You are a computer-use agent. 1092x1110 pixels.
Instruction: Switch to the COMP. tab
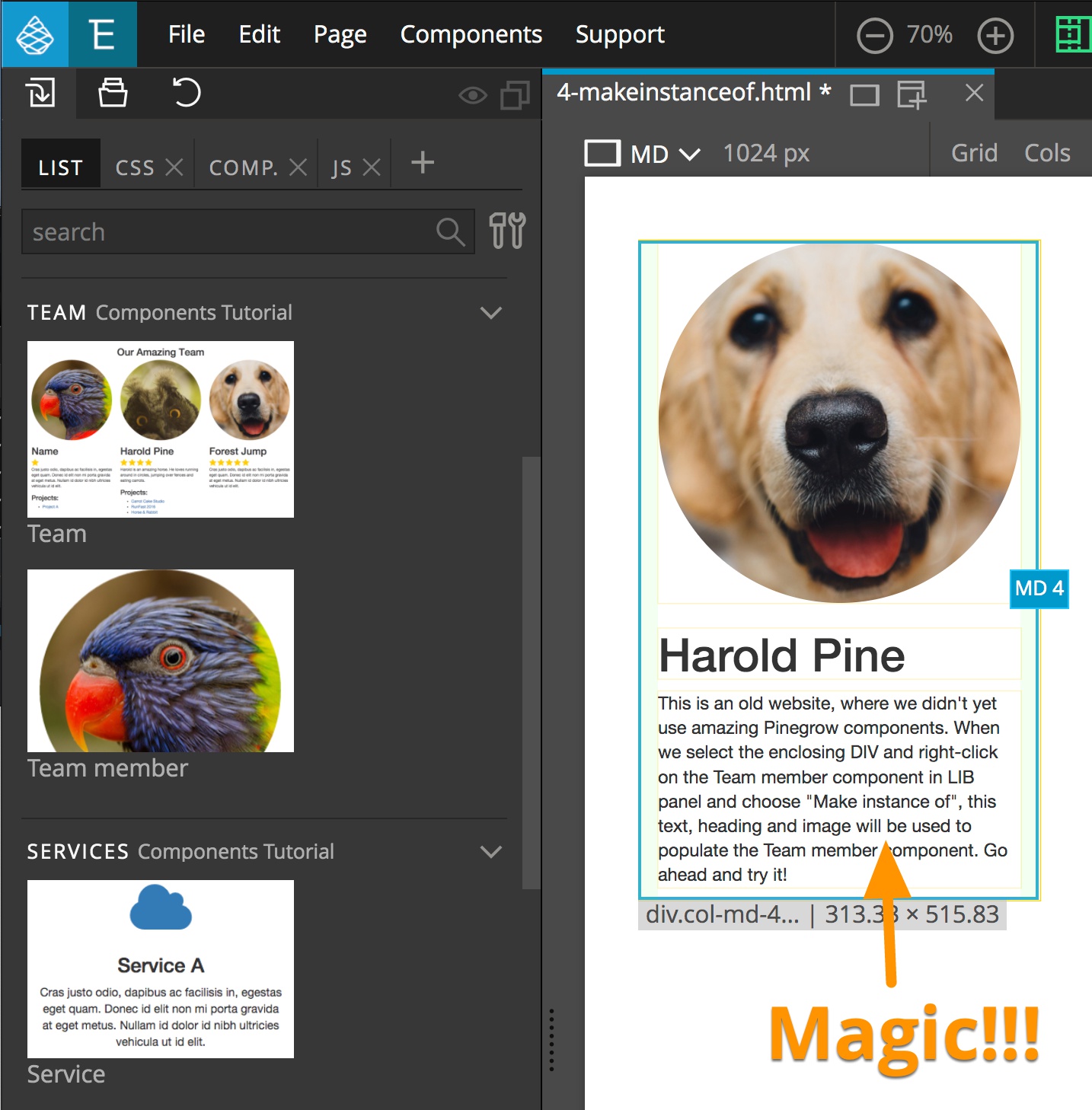(x=244, y=167)
